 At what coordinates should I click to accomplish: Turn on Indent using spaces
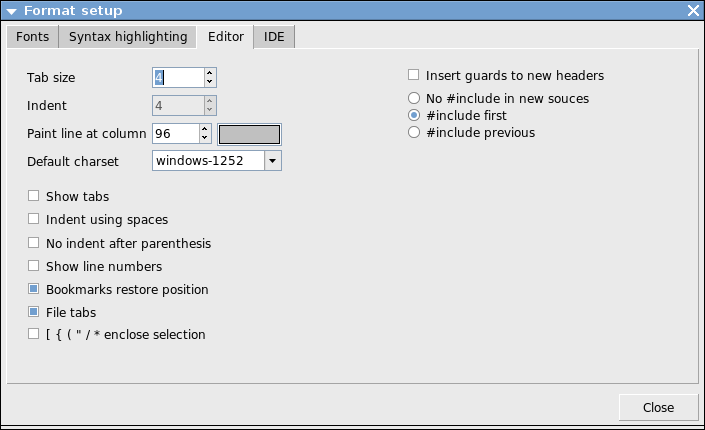34,220
